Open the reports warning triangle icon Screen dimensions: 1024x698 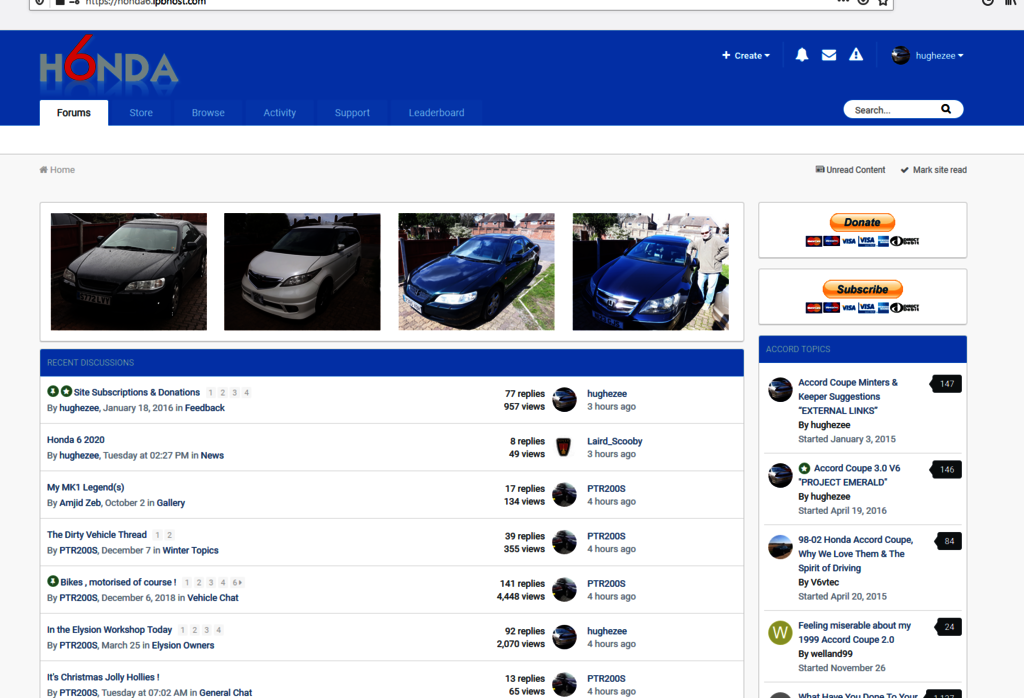856,55
